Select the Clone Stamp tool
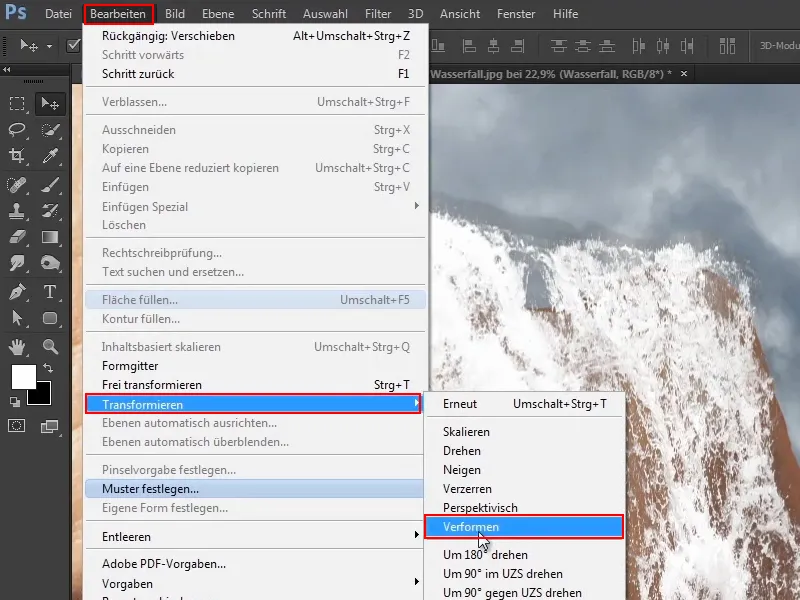This screenshot has width=800, height=600. pos(17,210)
